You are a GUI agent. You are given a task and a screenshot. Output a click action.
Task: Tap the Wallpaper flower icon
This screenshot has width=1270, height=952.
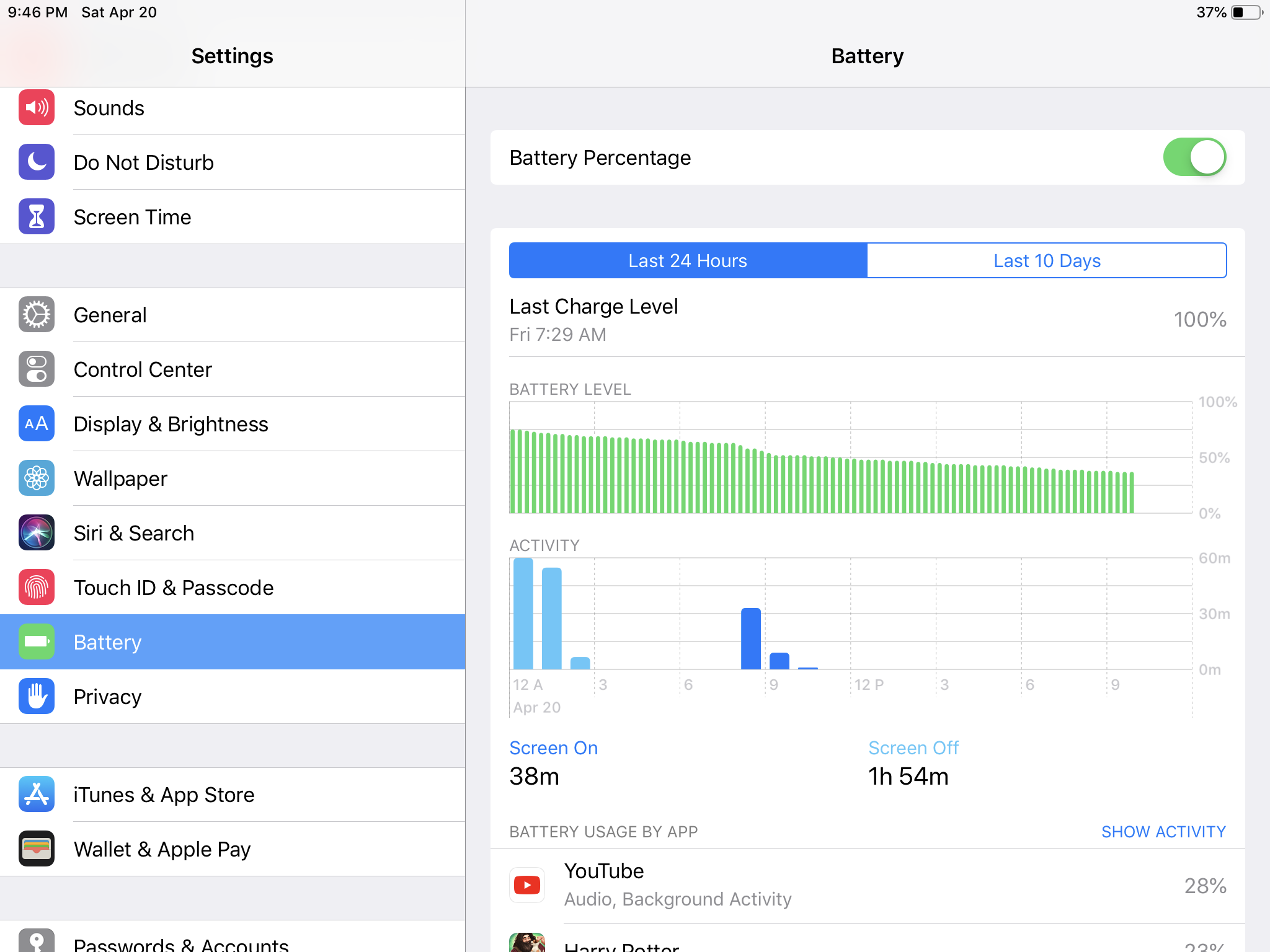point(37,478)
